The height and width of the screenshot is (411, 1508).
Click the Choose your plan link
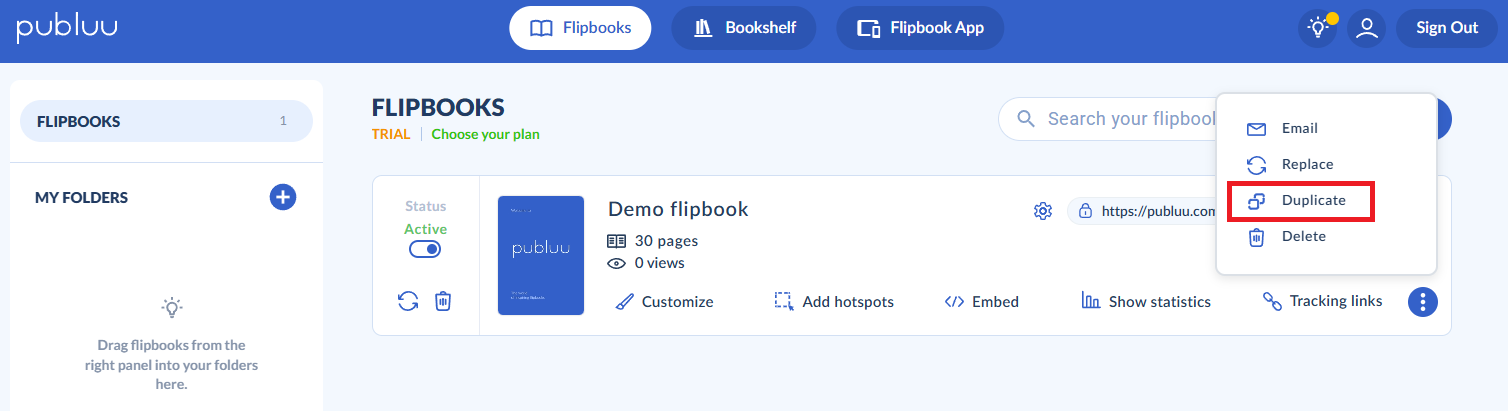[x=486, y=134]
